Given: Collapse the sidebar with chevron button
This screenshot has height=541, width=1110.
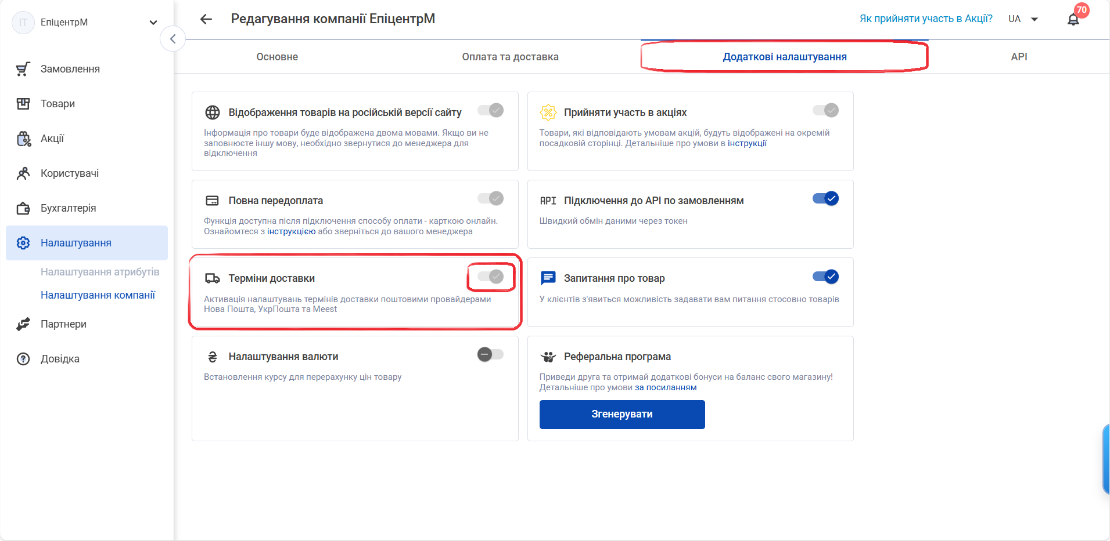Looking at the screenshot, I should pos(173,38).
